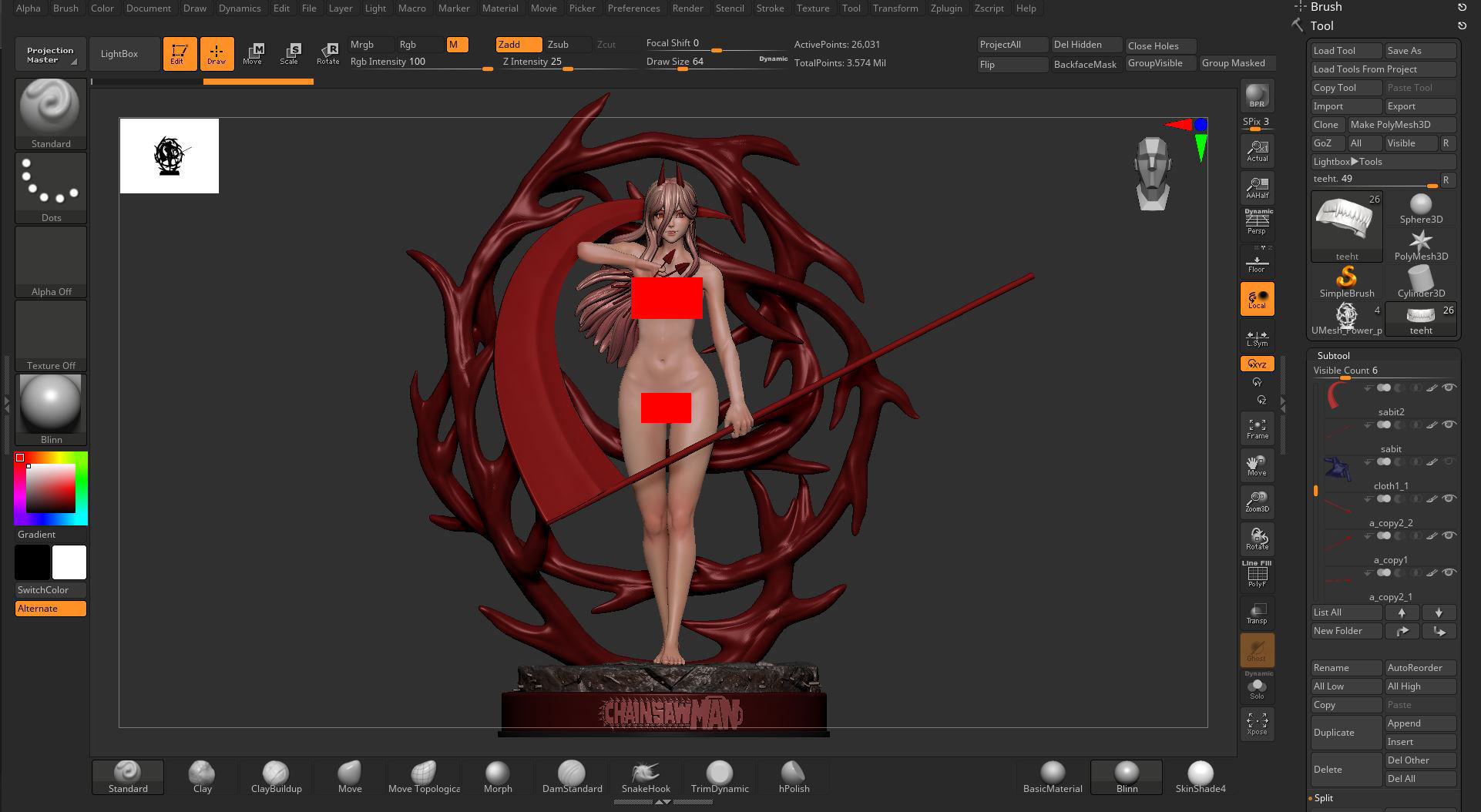The height and width of the screenshot is (812, 1481).
Task: Open the Blinn material picker on left shelf
Action: pyautogui.click(x=51, y=410)
